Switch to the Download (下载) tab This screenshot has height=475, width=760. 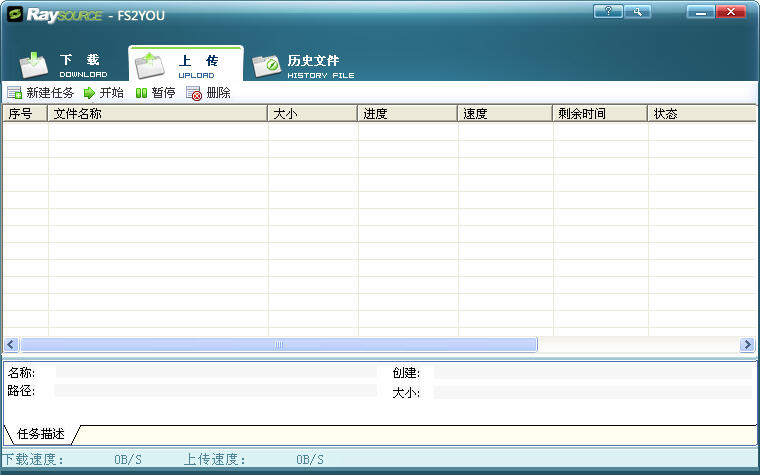click(65, 64)
